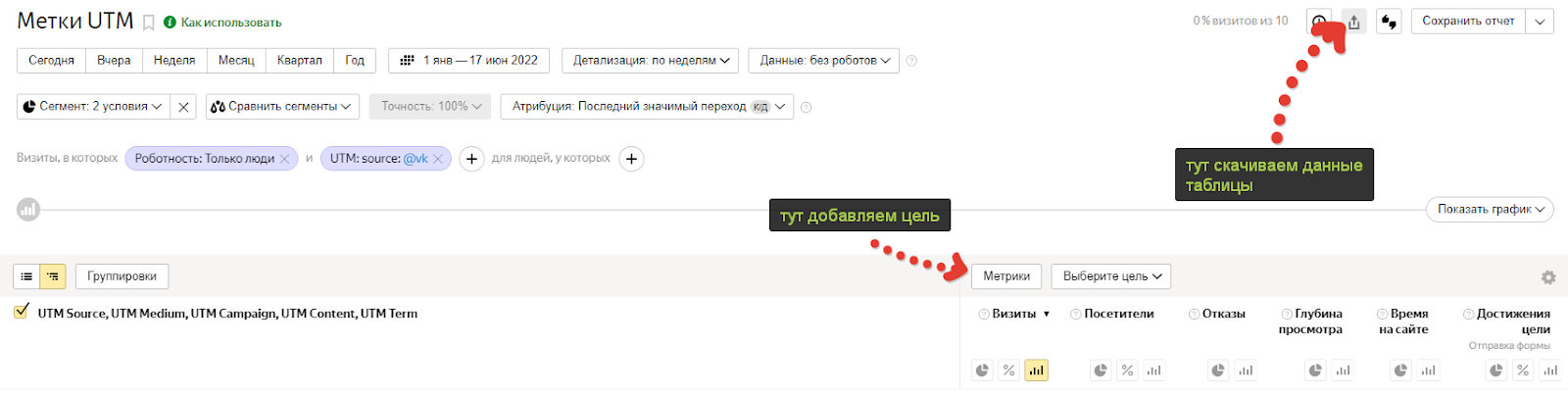
Task: Bookmark the Метки UTM report
Action: [x=149, y=23]
